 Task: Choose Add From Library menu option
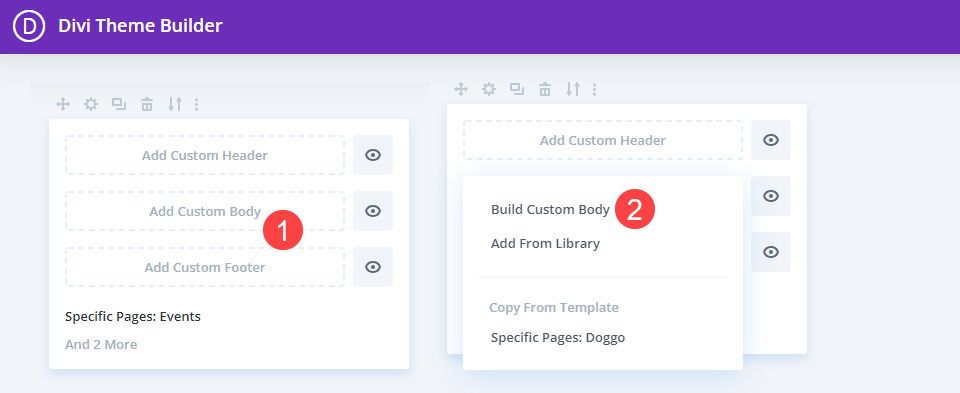[x=546, y=244]
